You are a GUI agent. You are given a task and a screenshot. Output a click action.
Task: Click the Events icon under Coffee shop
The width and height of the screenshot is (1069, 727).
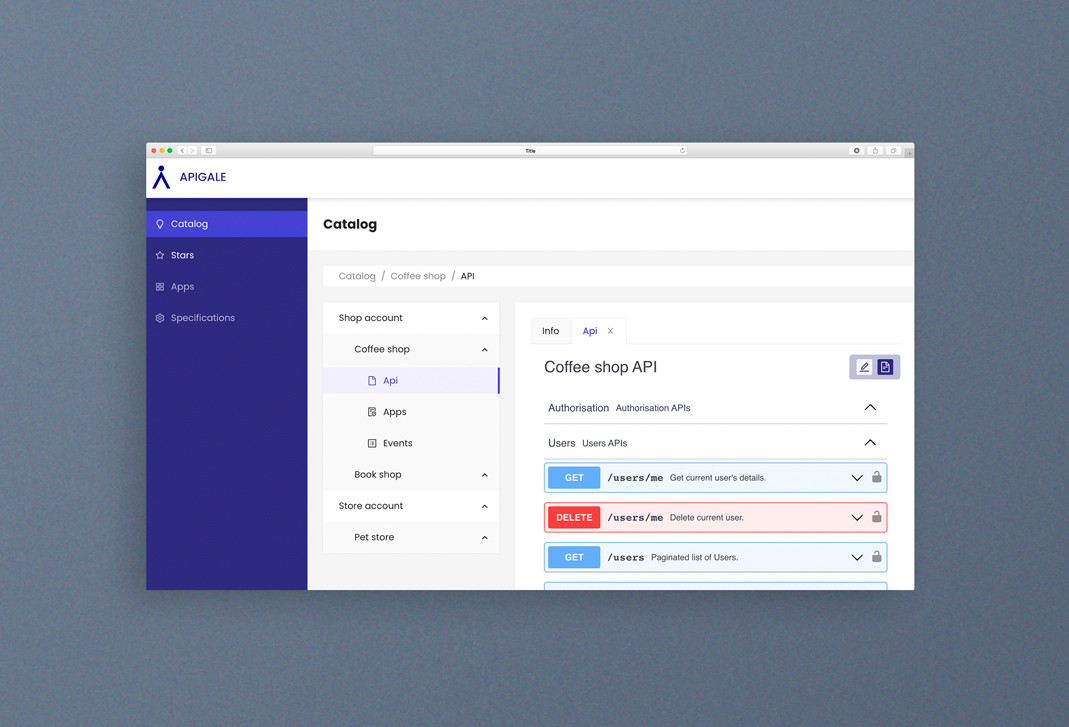(374, 442)
